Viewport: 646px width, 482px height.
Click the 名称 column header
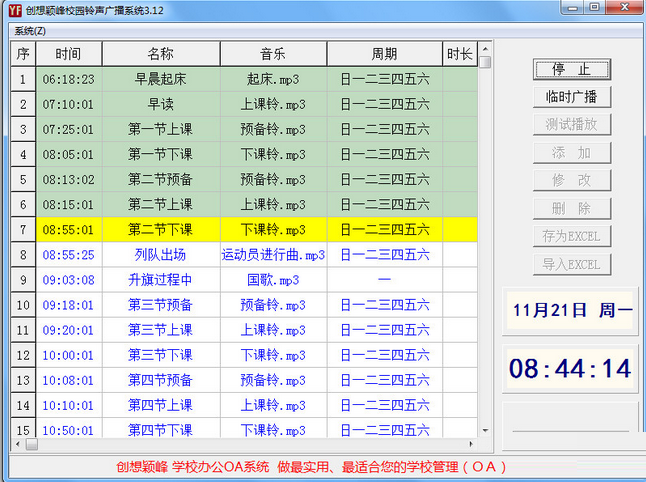point(161,54)
